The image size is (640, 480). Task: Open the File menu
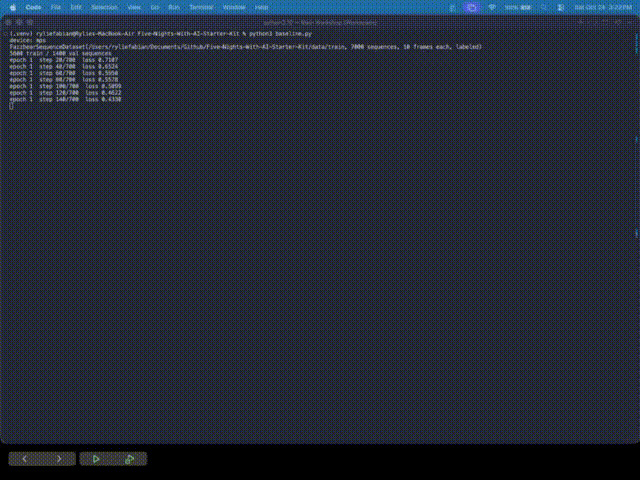click(56, 7)
